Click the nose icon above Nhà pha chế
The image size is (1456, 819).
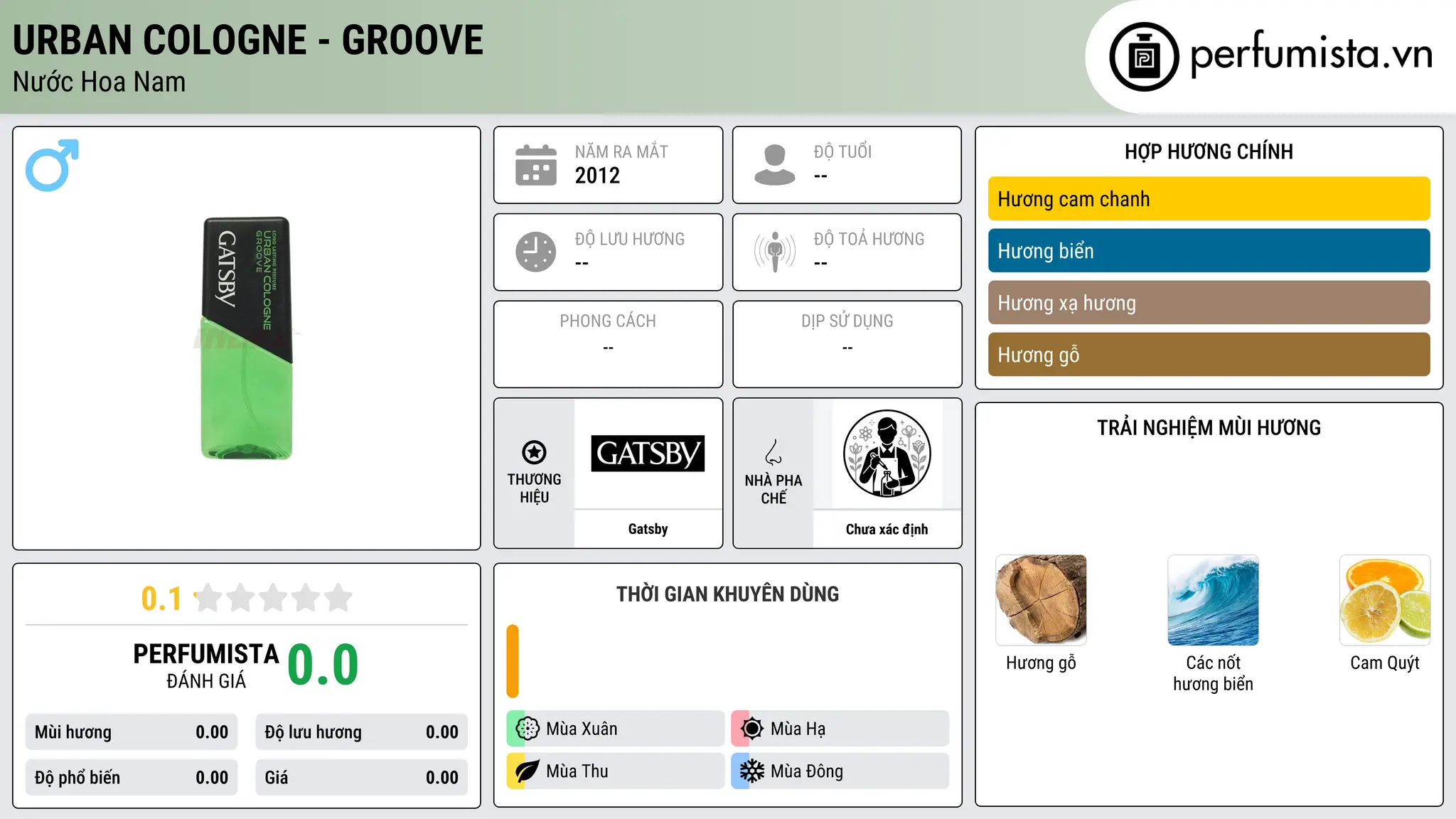pos(773,452)
